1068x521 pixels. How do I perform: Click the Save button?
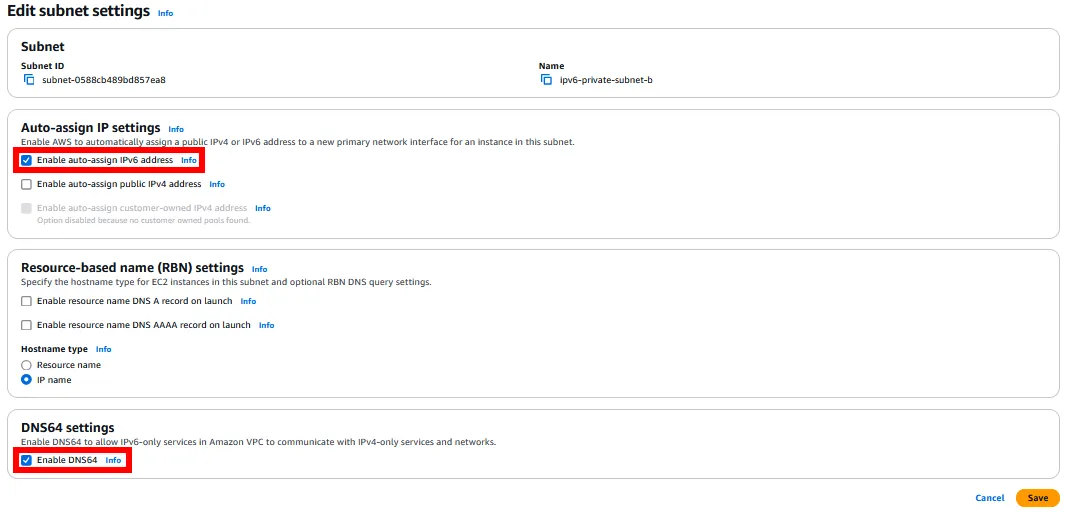[x=1037, y=498]
